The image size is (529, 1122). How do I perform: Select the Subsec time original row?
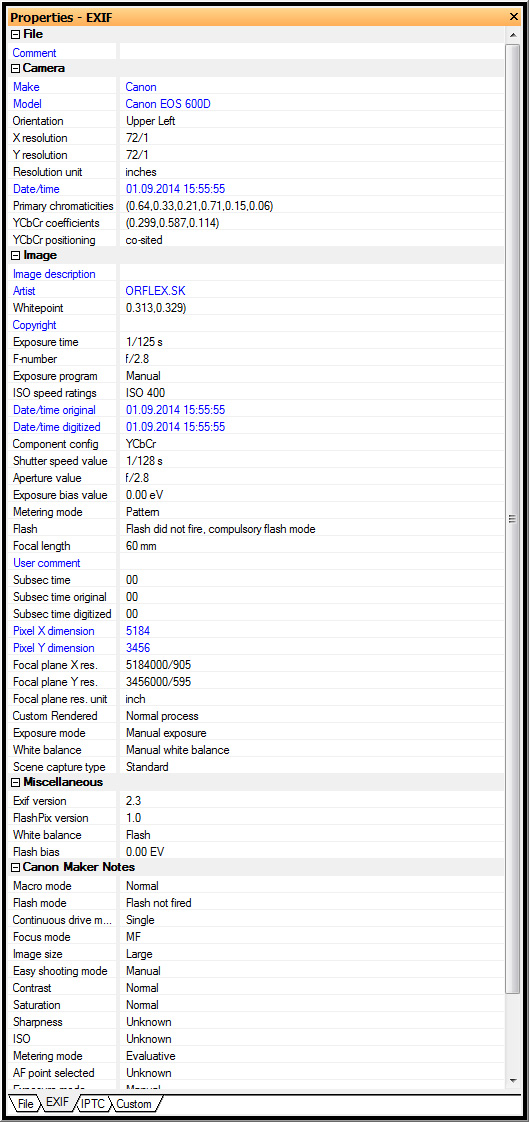click(256, 597)
